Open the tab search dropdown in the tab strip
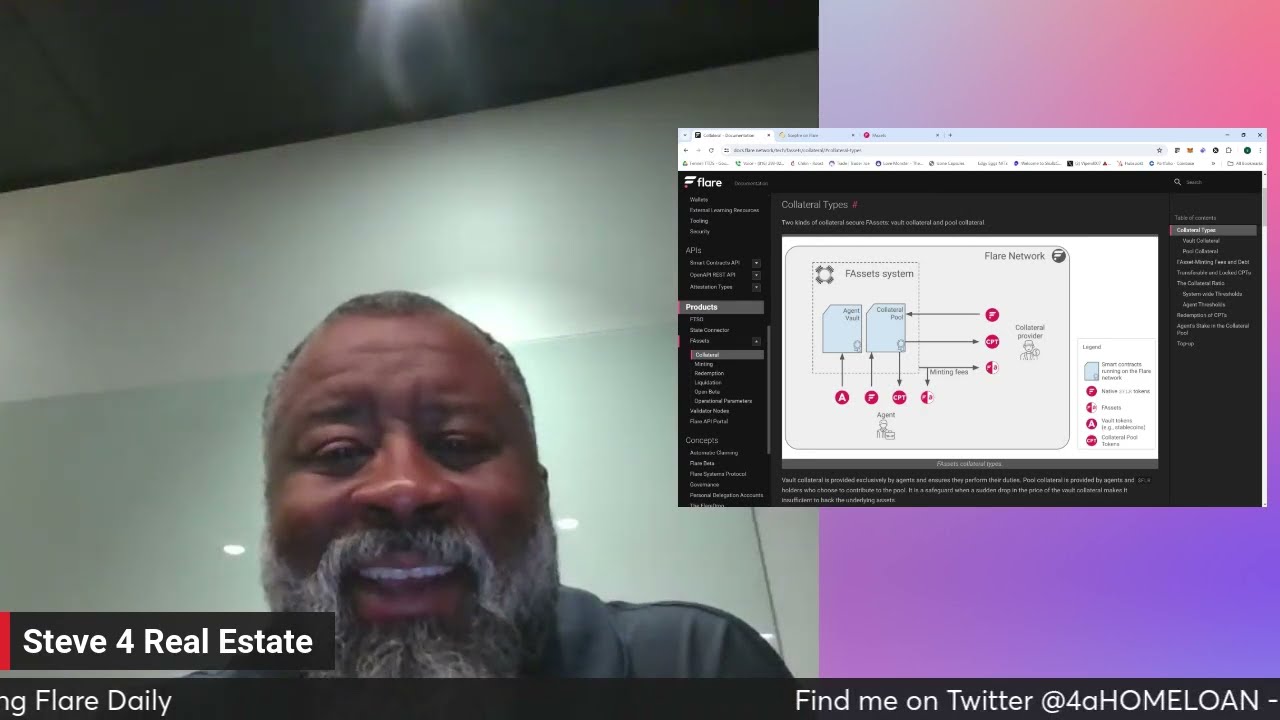This screenshot has height=720, width=1280. pyautogui.click(x=685, y=135)
